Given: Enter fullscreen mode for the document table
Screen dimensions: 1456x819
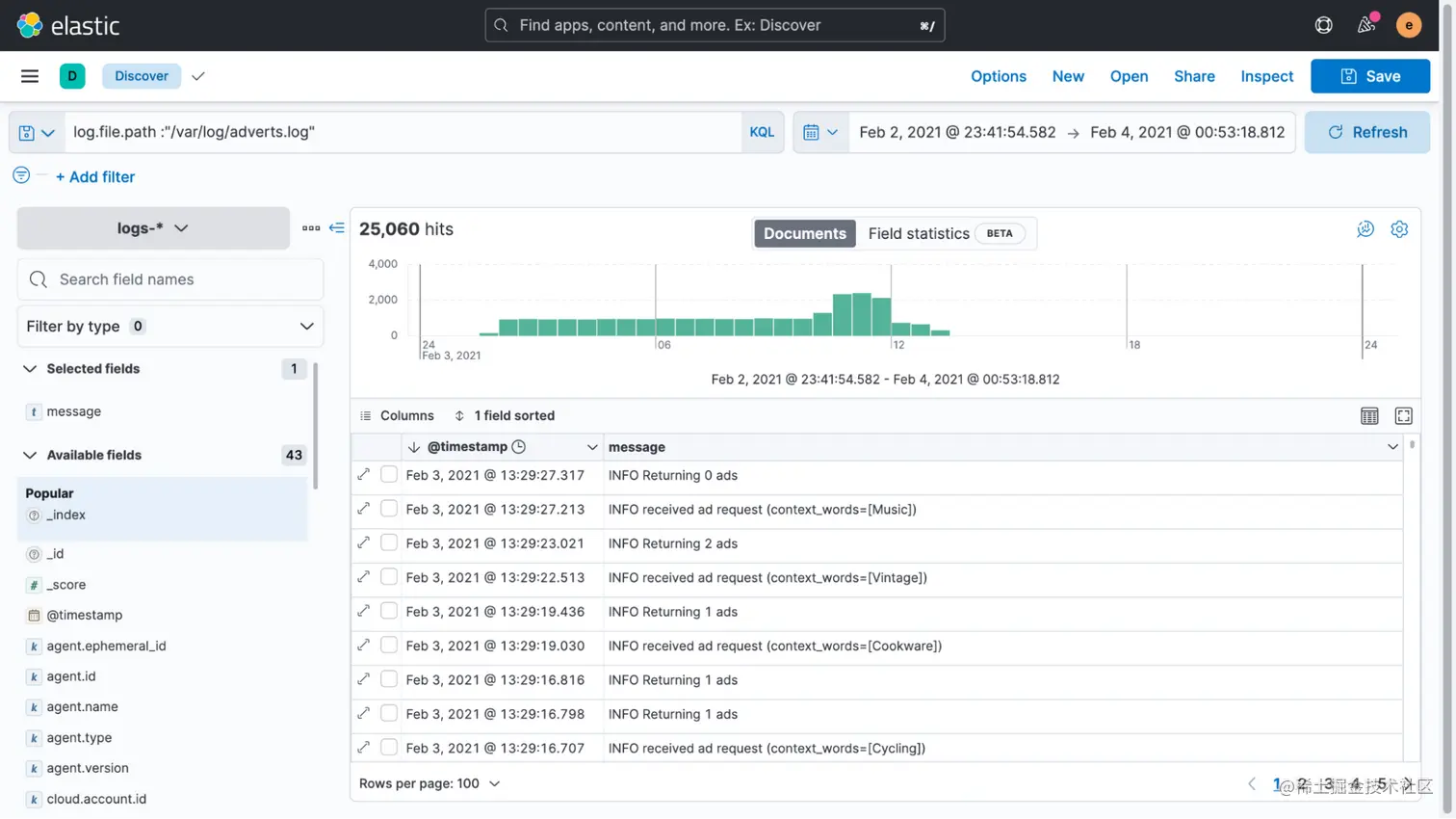Looking at the screenshot, I should pos(1404,416).
